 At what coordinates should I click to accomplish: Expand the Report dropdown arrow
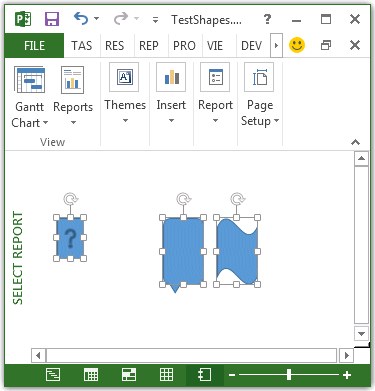pos(215,120)
